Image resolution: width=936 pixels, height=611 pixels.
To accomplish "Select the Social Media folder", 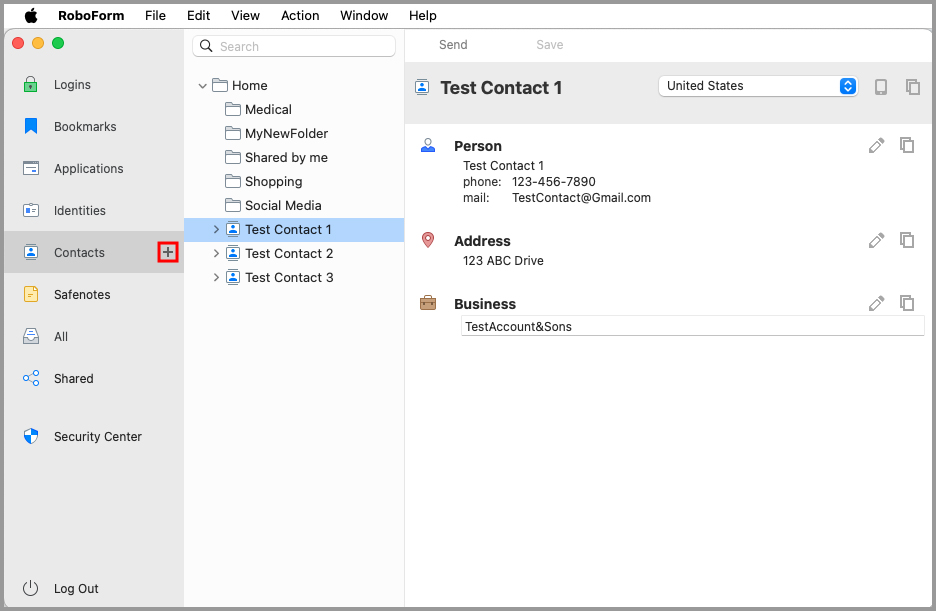I will pos(283,205).
